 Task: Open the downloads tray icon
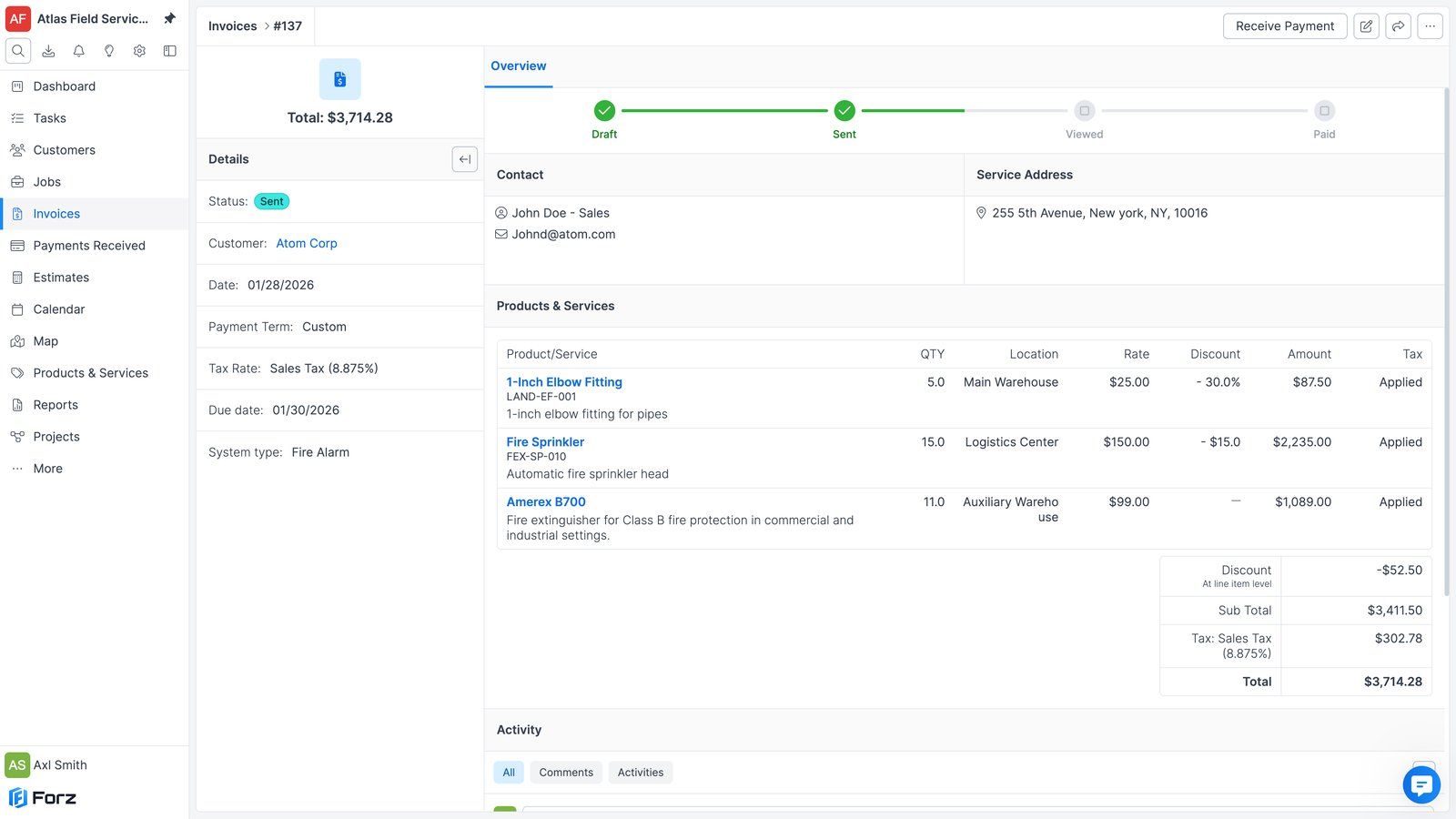48,51
